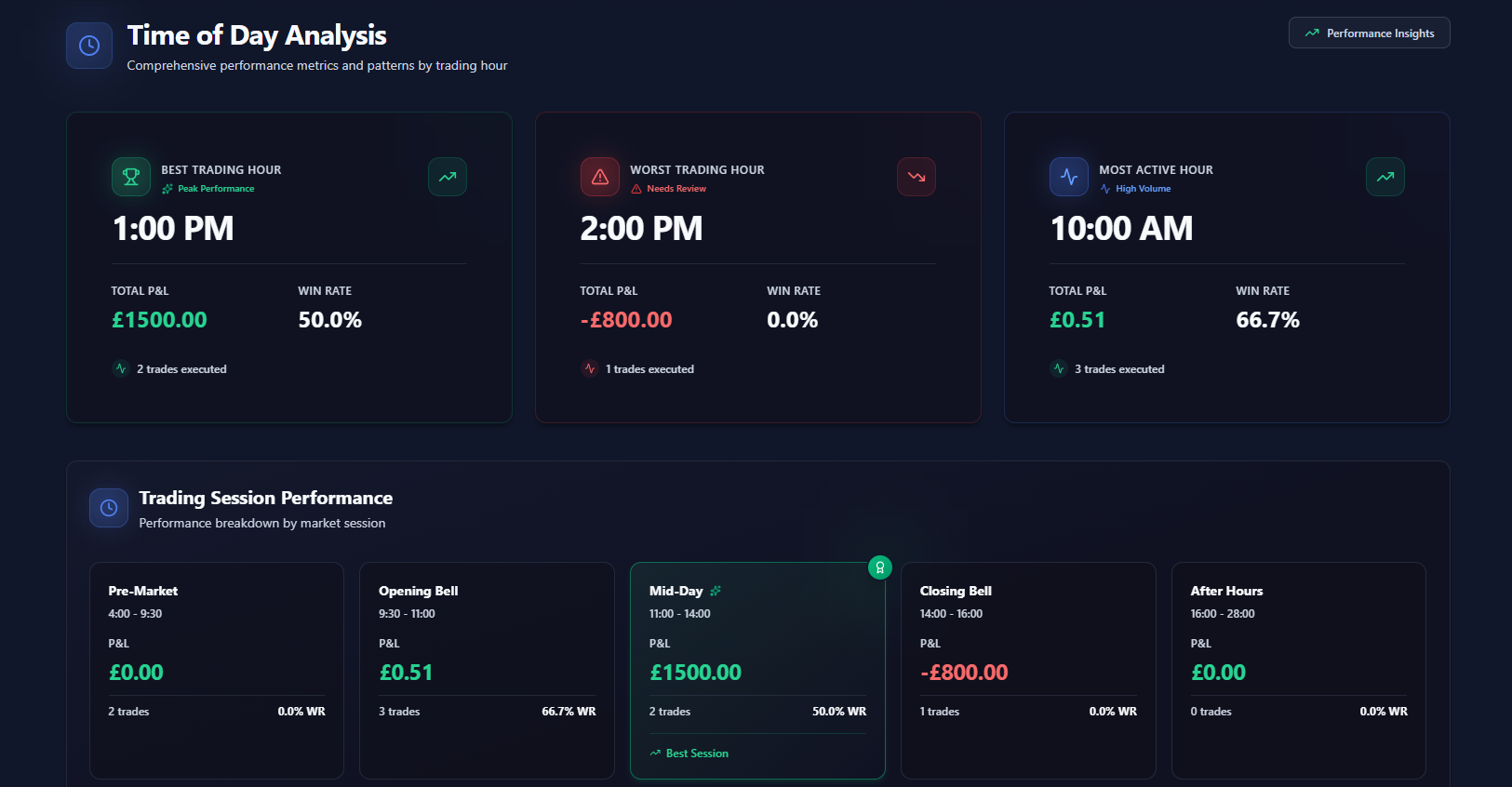The width and height of the screenshot is (1512, 787).
Task: Click the small pulse icon beside High Volume
Action: [x=1105, y=189]
